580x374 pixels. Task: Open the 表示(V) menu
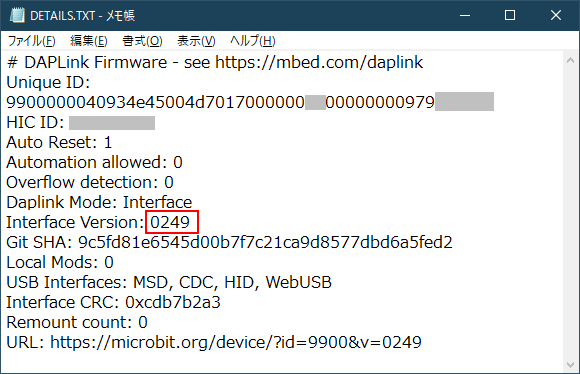coord(196,41)
